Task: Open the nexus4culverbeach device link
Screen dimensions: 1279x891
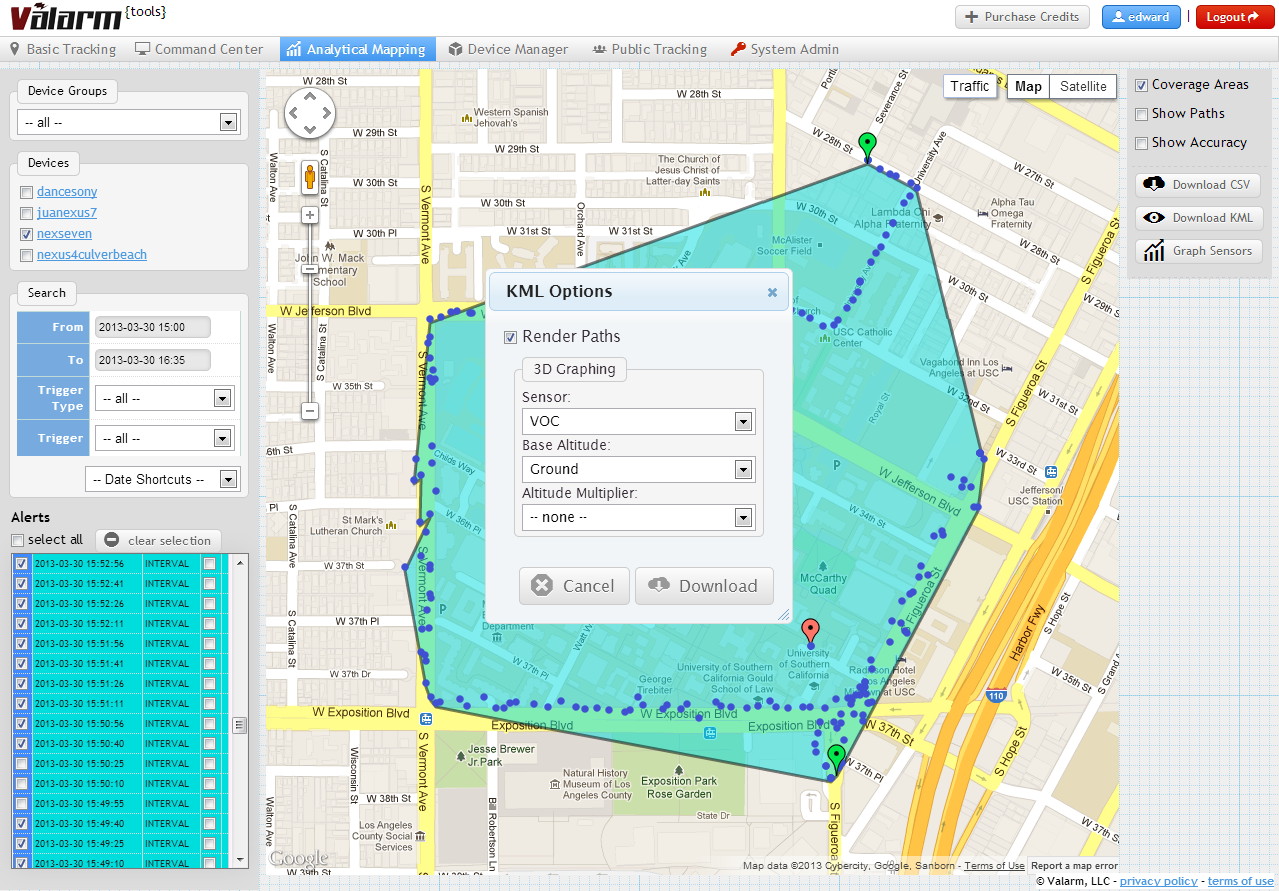Action: [92, 255]
